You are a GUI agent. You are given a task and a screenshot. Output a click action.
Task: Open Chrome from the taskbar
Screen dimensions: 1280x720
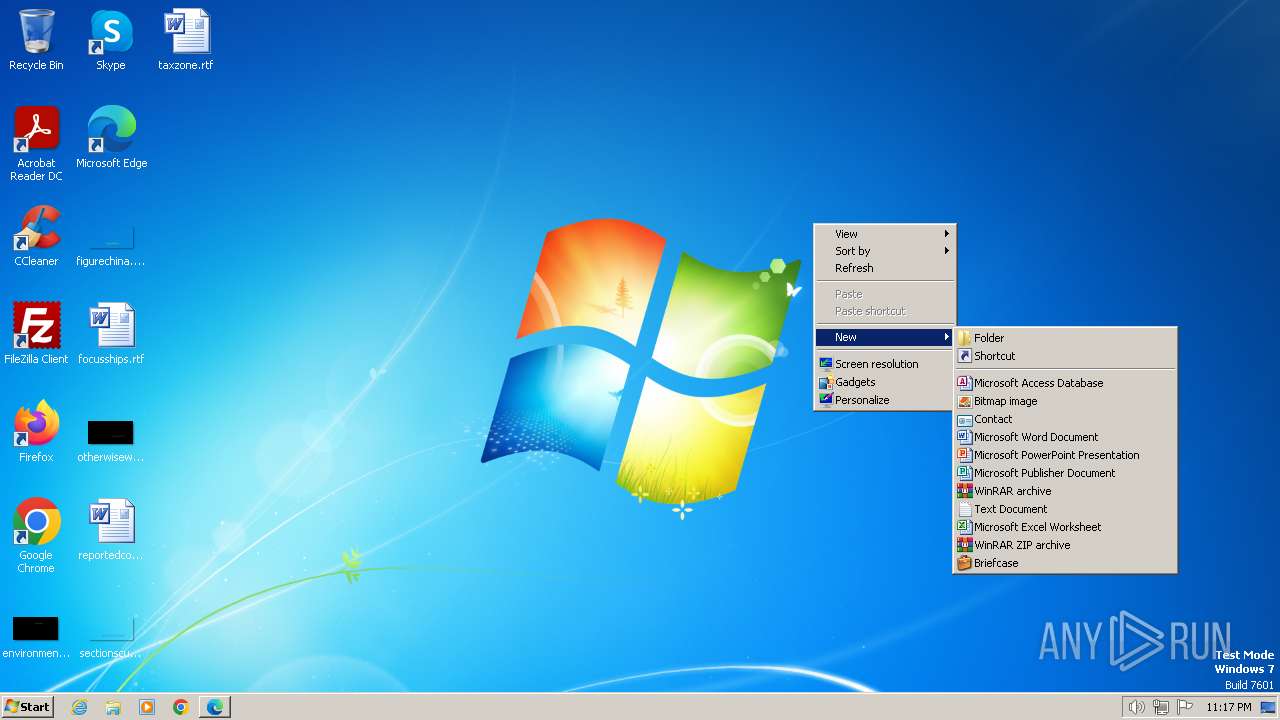[x=181, y=707]
